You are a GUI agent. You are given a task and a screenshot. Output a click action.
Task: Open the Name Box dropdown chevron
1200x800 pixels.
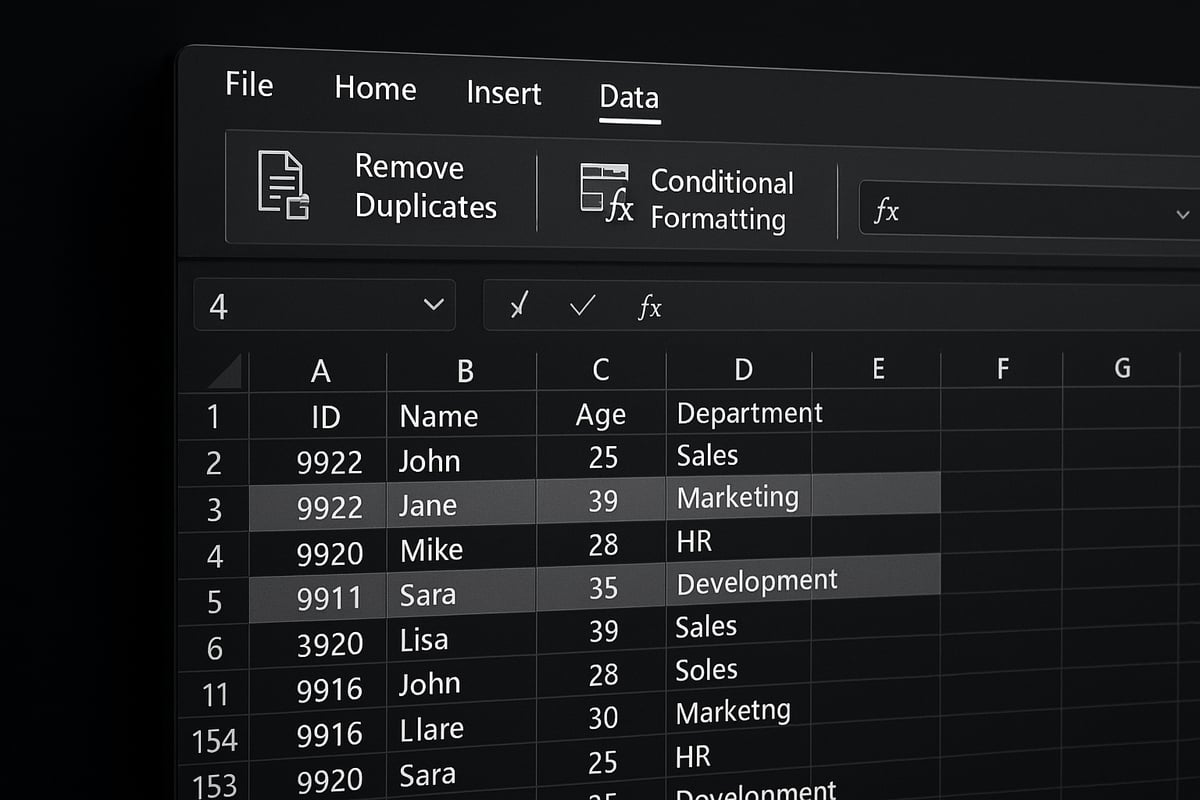click(x=434, y=305)
